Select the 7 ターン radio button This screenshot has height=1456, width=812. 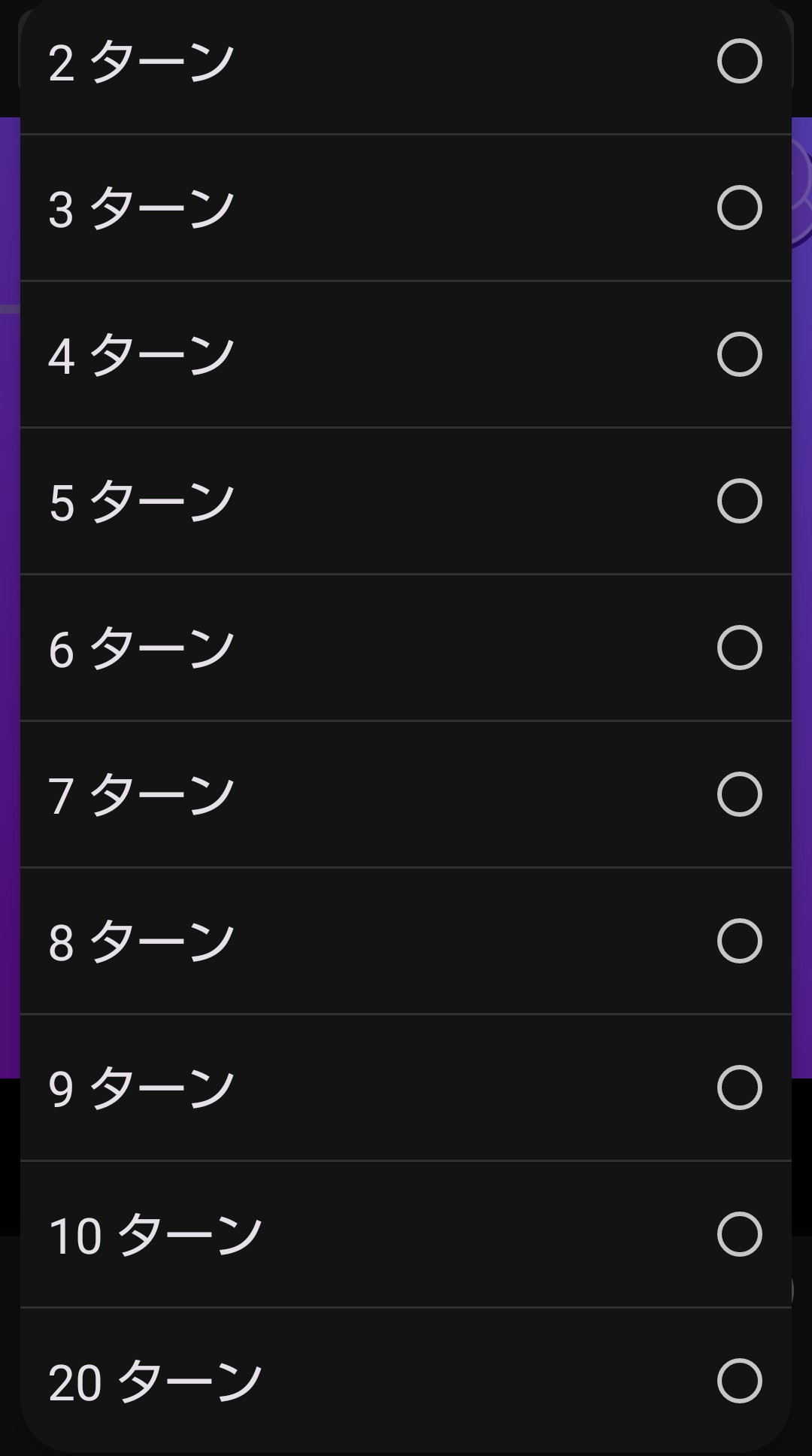pyautogui.click(x=740, y=794)
